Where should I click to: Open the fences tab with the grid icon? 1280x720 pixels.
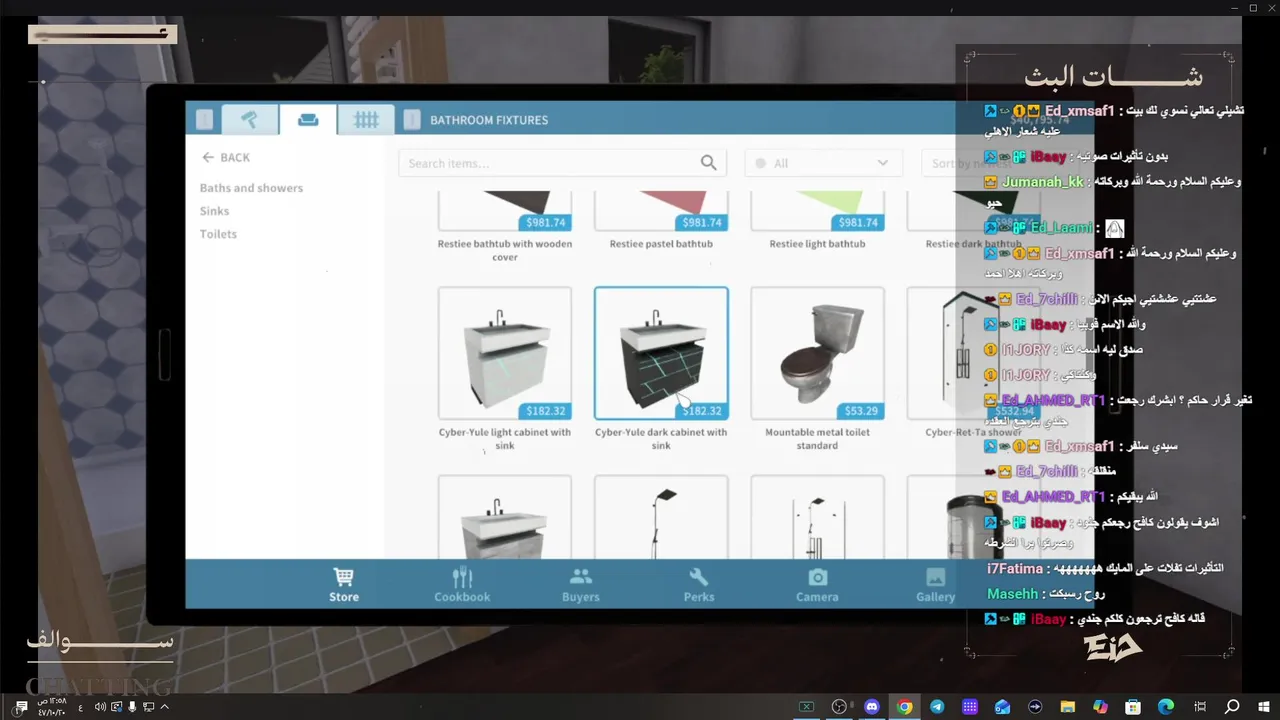tap(366, 120)
